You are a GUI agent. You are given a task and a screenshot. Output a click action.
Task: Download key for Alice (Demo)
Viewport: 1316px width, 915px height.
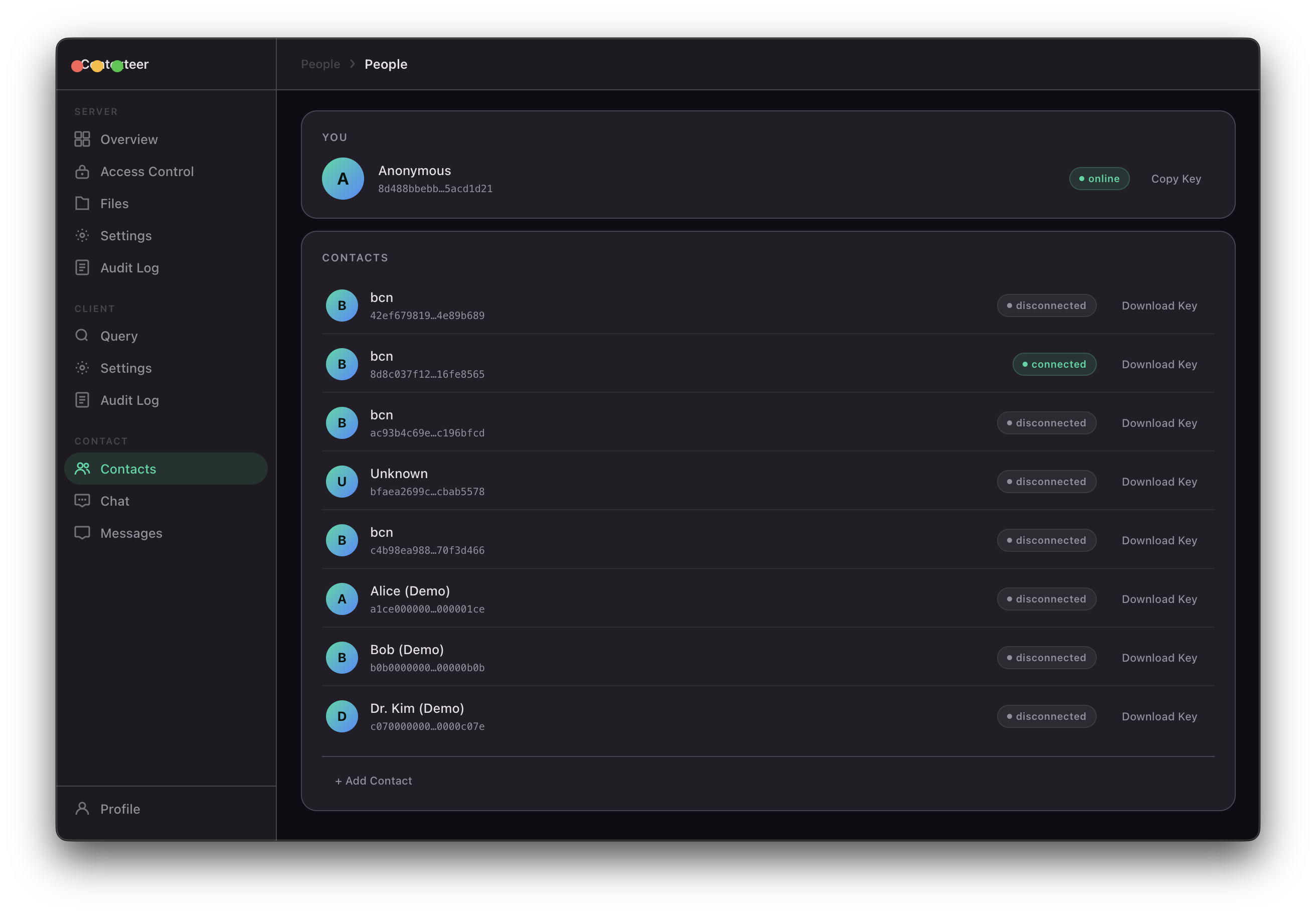(1159, 599)
